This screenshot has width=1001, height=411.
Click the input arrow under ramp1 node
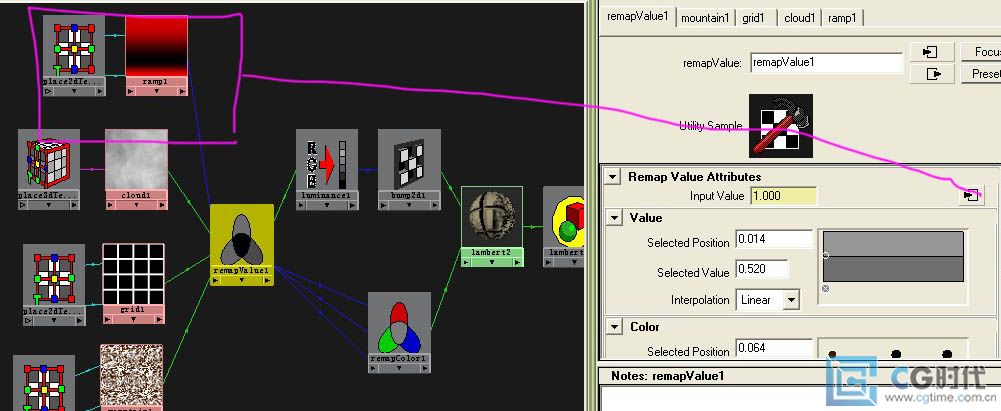[x=130, y=91]
